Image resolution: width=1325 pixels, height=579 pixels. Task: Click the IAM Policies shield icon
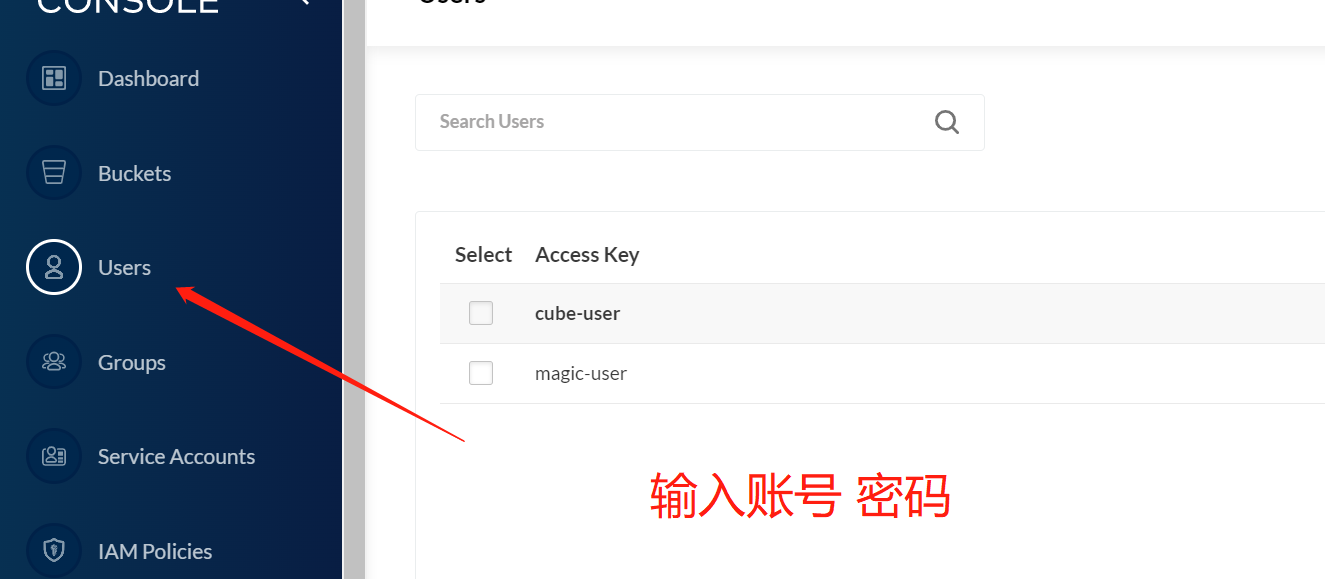point(54,551)
